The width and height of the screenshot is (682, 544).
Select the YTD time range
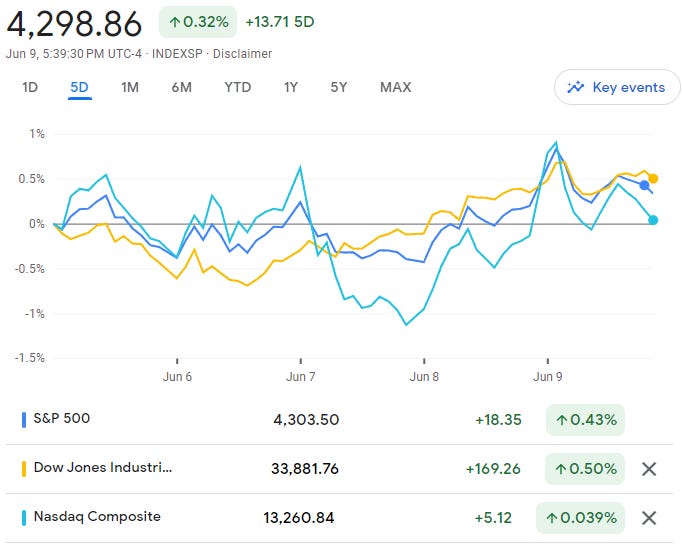[237, 87]
